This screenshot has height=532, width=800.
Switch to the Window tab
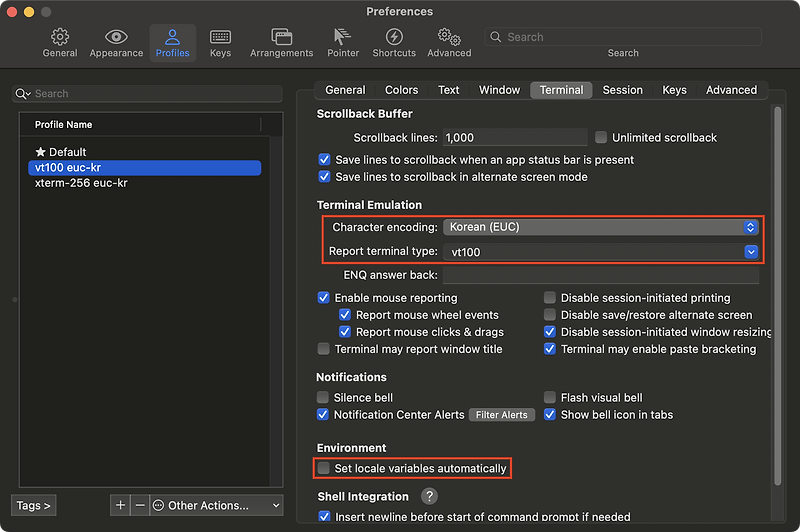[x=499, y=90]
